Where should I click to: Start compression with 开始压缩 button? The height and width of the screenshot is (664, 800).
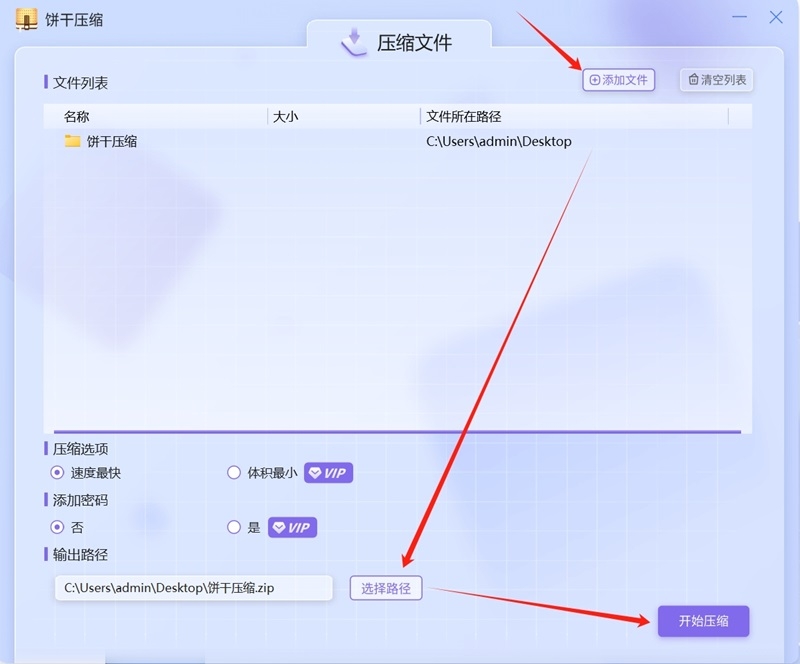click(704, 621)
